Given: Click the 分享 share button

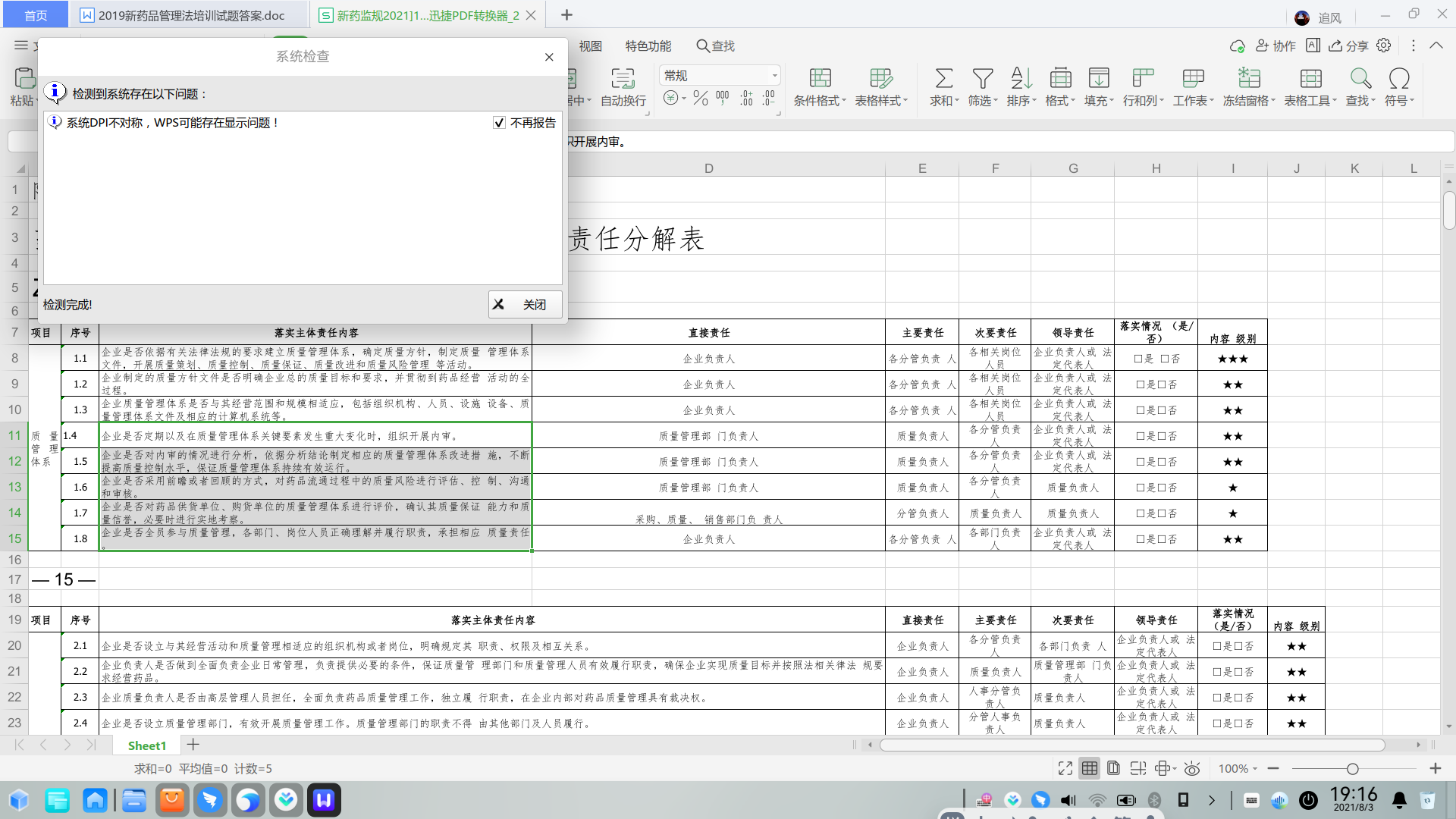Looking at the screenshot, I should 1348,46.
